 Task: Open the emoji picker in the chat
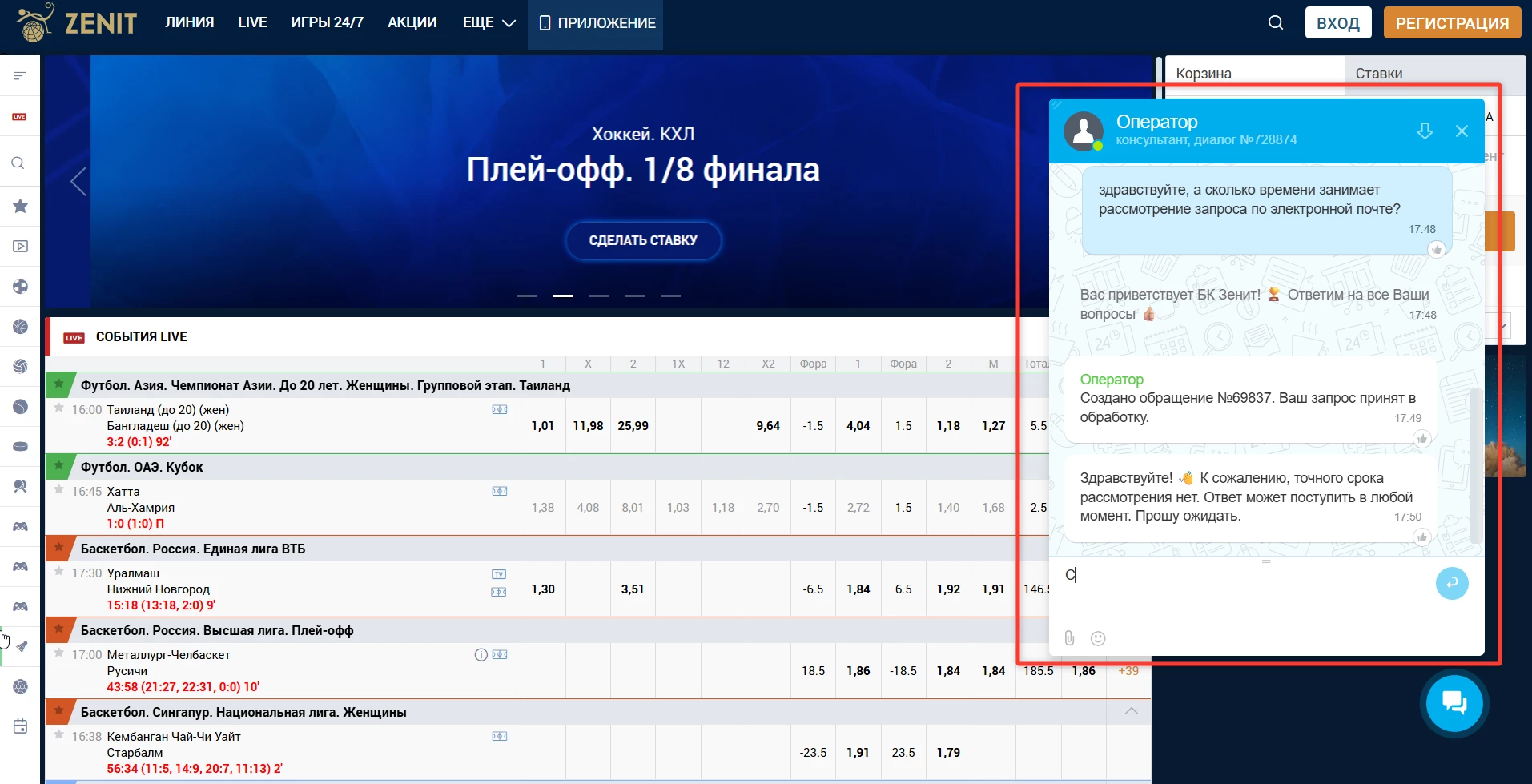point(1098,638)
